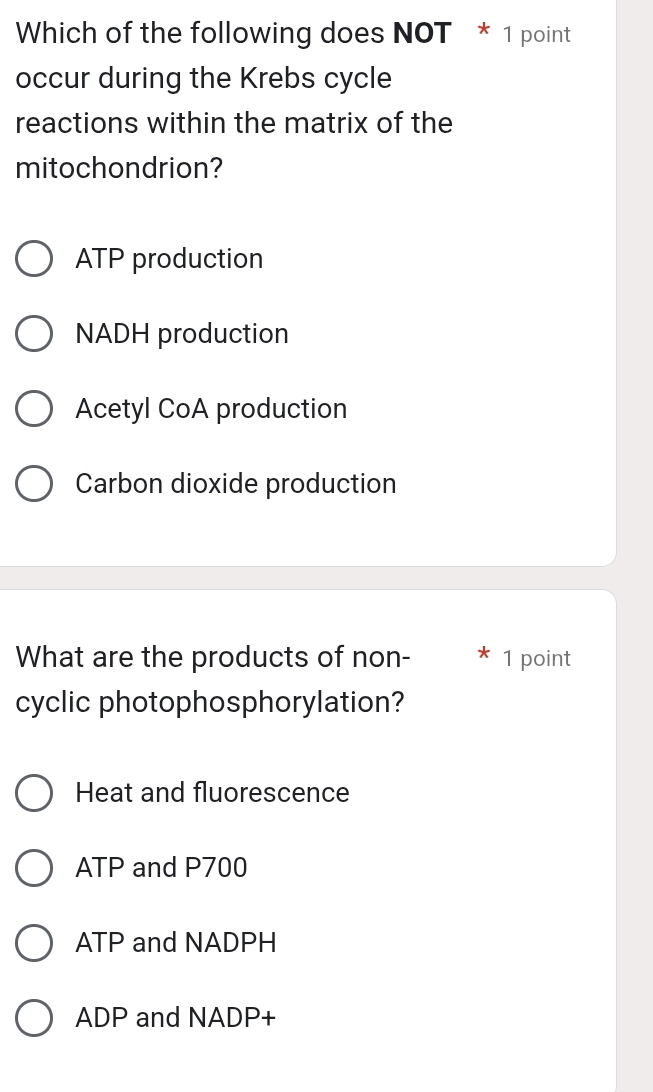Select the ATP and P700 option
This screenshot has width=653, height=1092.
pos(34,867)
